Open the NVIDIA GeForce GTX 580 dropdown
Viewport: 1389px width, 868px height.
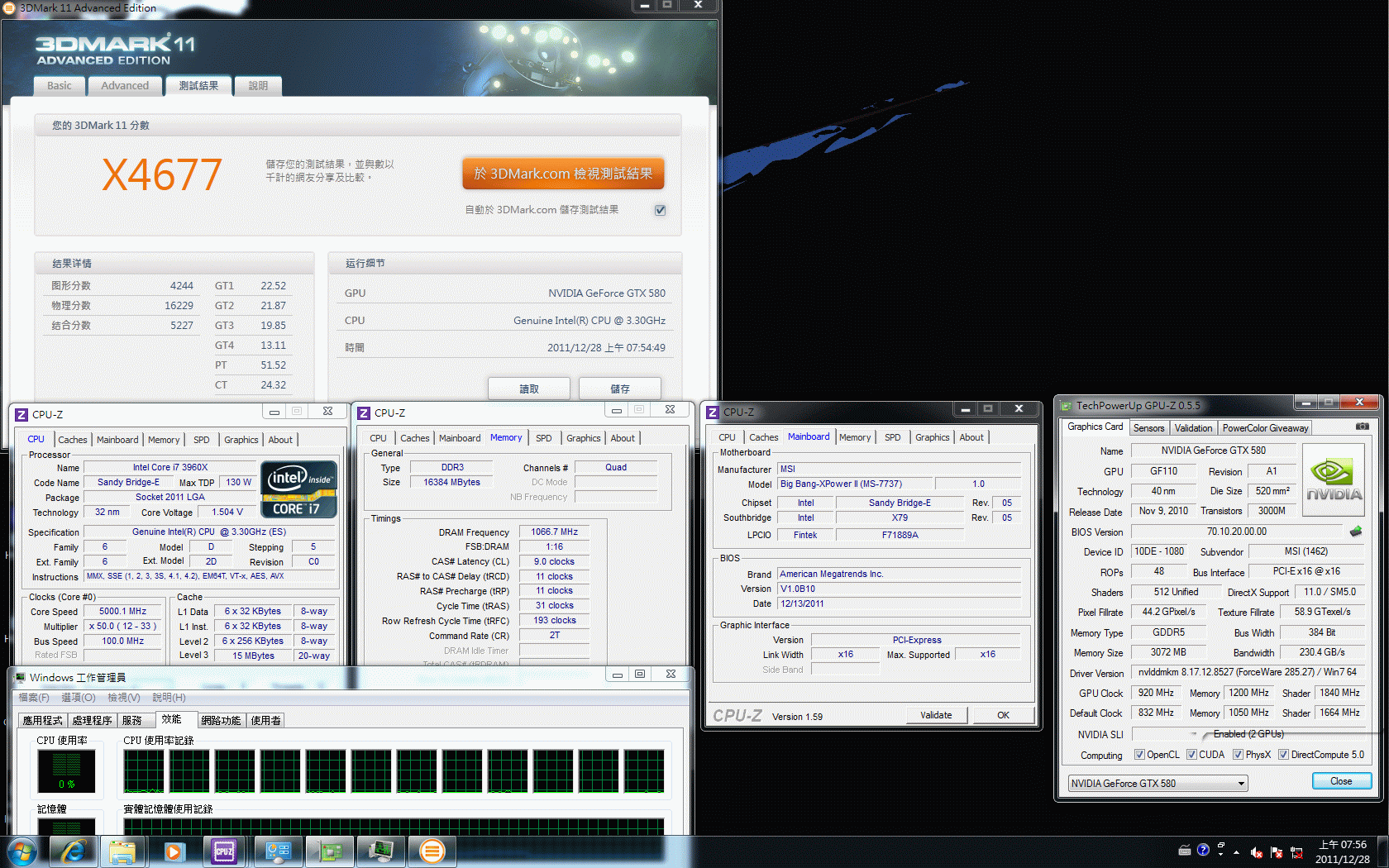tap(1157, 783)
